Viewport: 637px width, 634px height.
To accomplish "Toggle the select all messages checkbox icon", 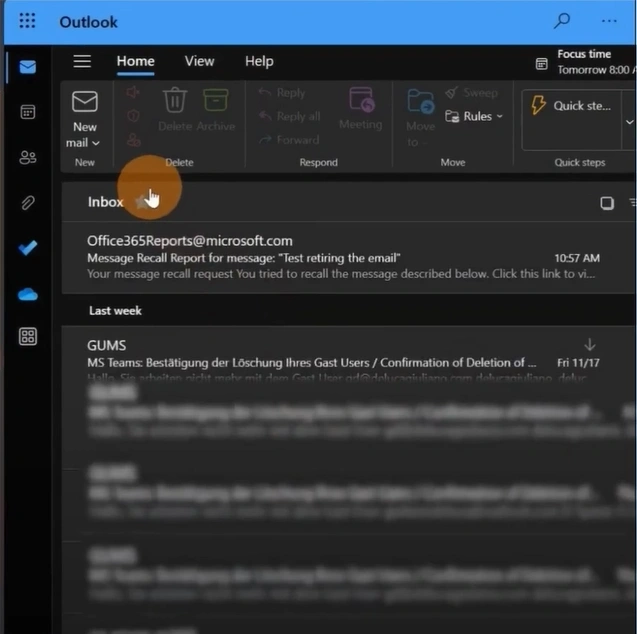I will click(x=607, y=203).
